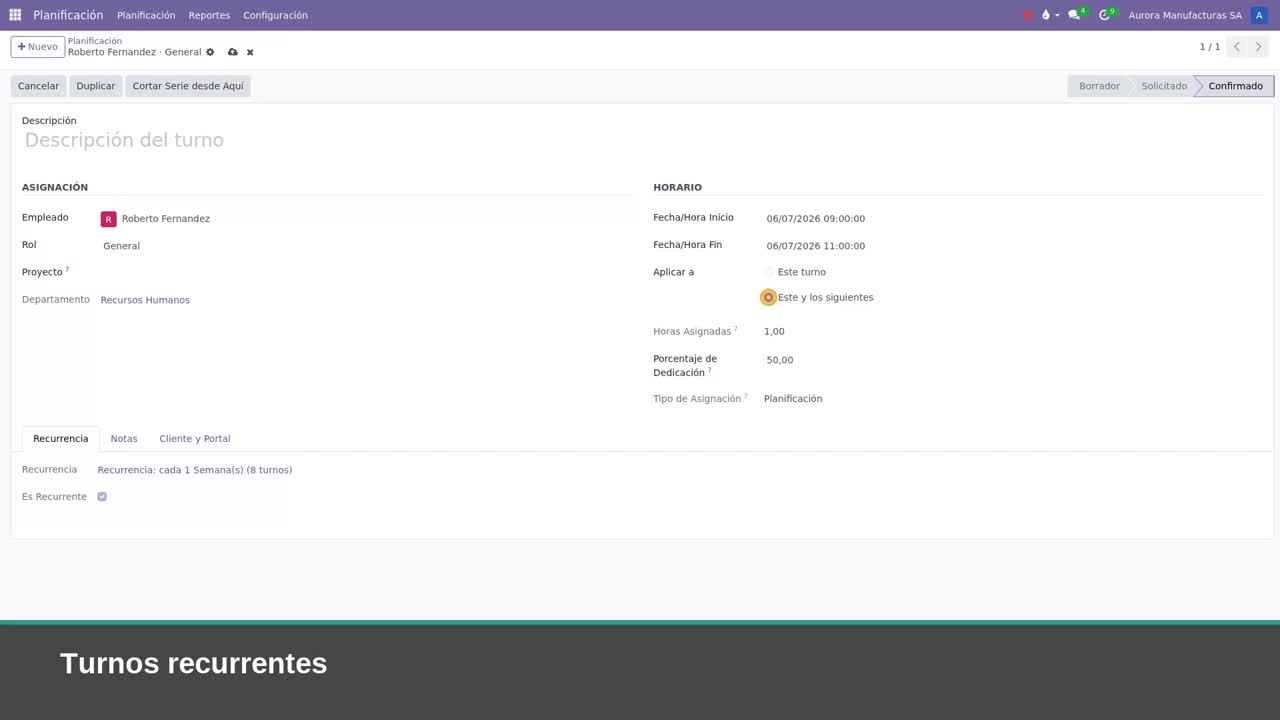Go to the next record arrow
The image size is (1280, 720).
click(1259, 47)
